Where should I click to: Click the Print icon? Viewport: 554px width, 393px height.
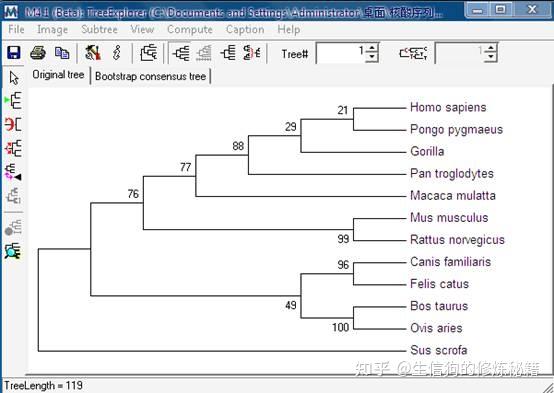pos(38,53)
